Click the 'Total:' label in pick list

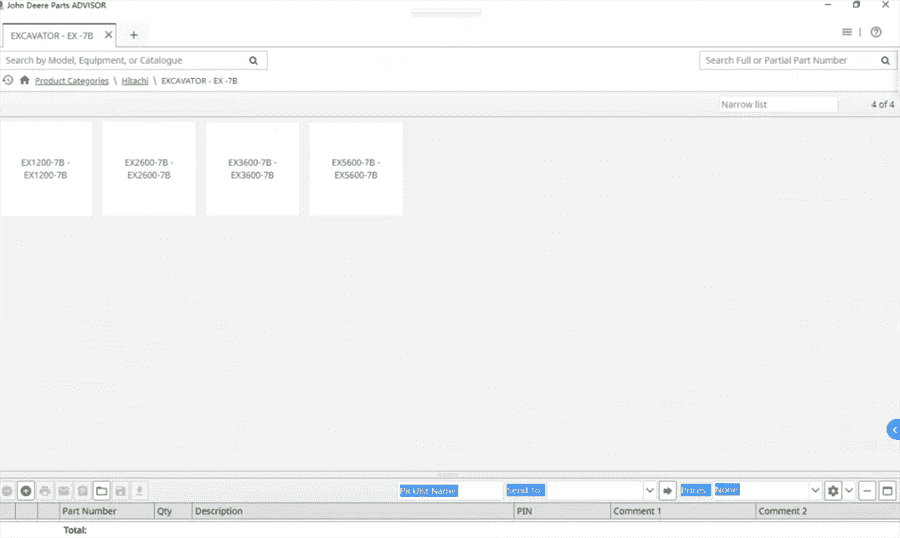click(x=75, y=530)
